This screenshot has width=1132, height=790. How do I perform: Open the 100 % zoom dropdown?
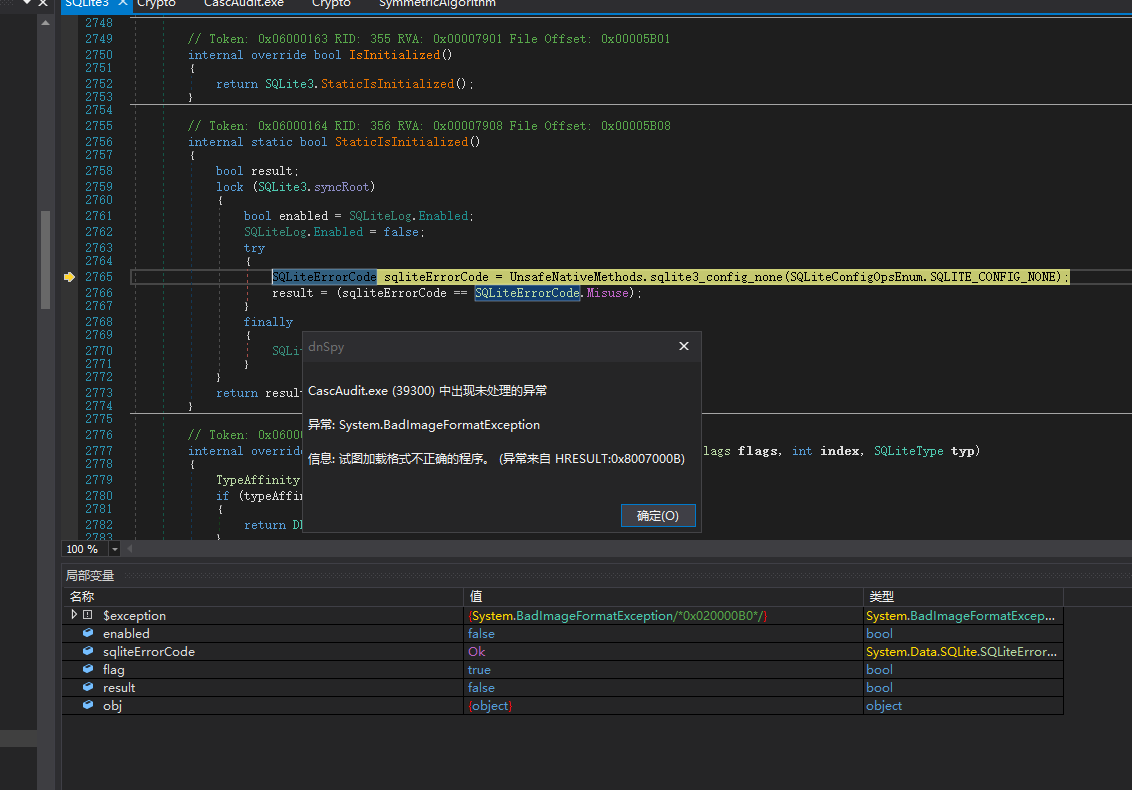pyautogui.click(x=115, y=549)
